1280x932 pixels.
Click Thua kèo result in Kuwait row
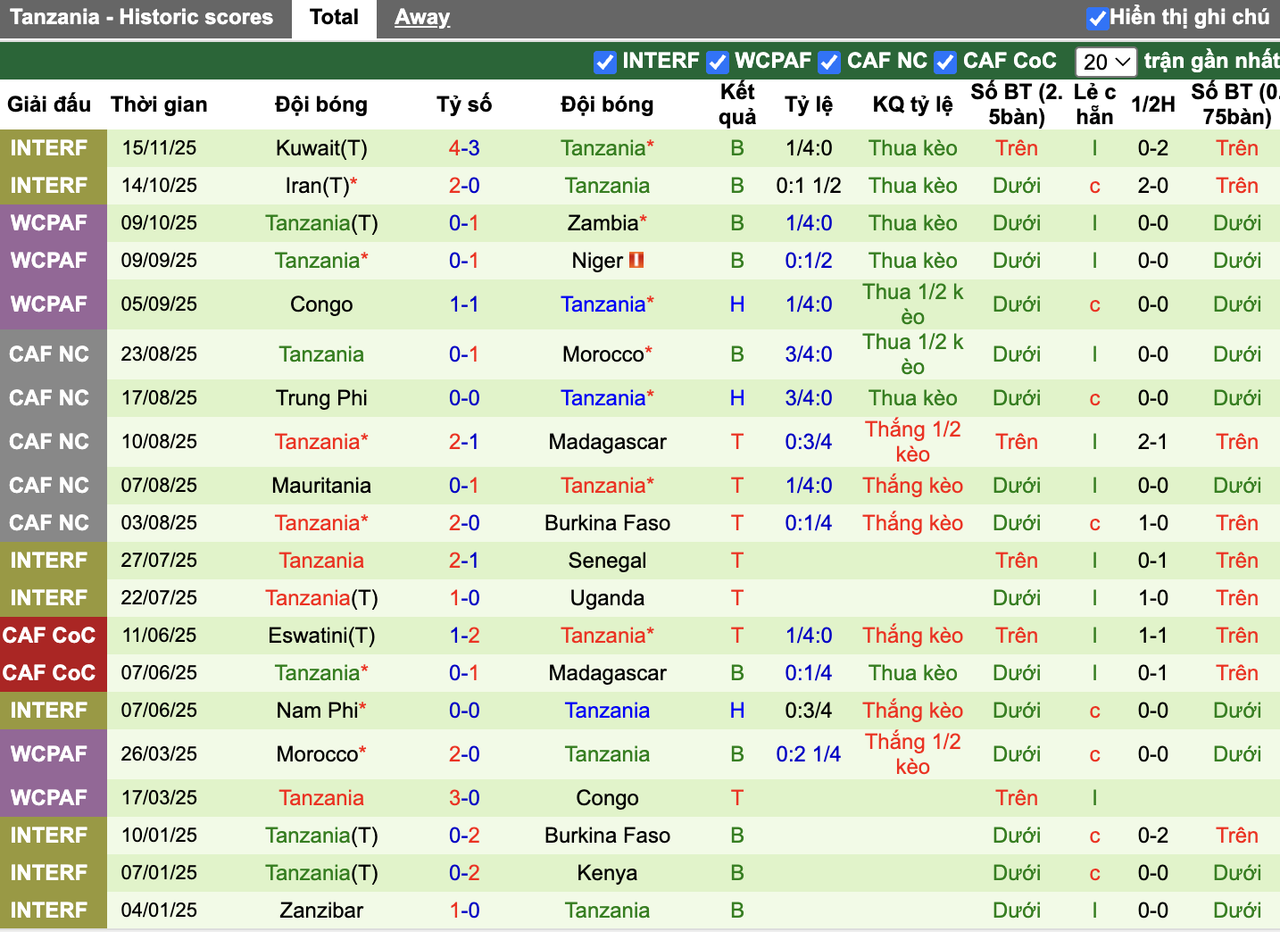pos(913,148)
